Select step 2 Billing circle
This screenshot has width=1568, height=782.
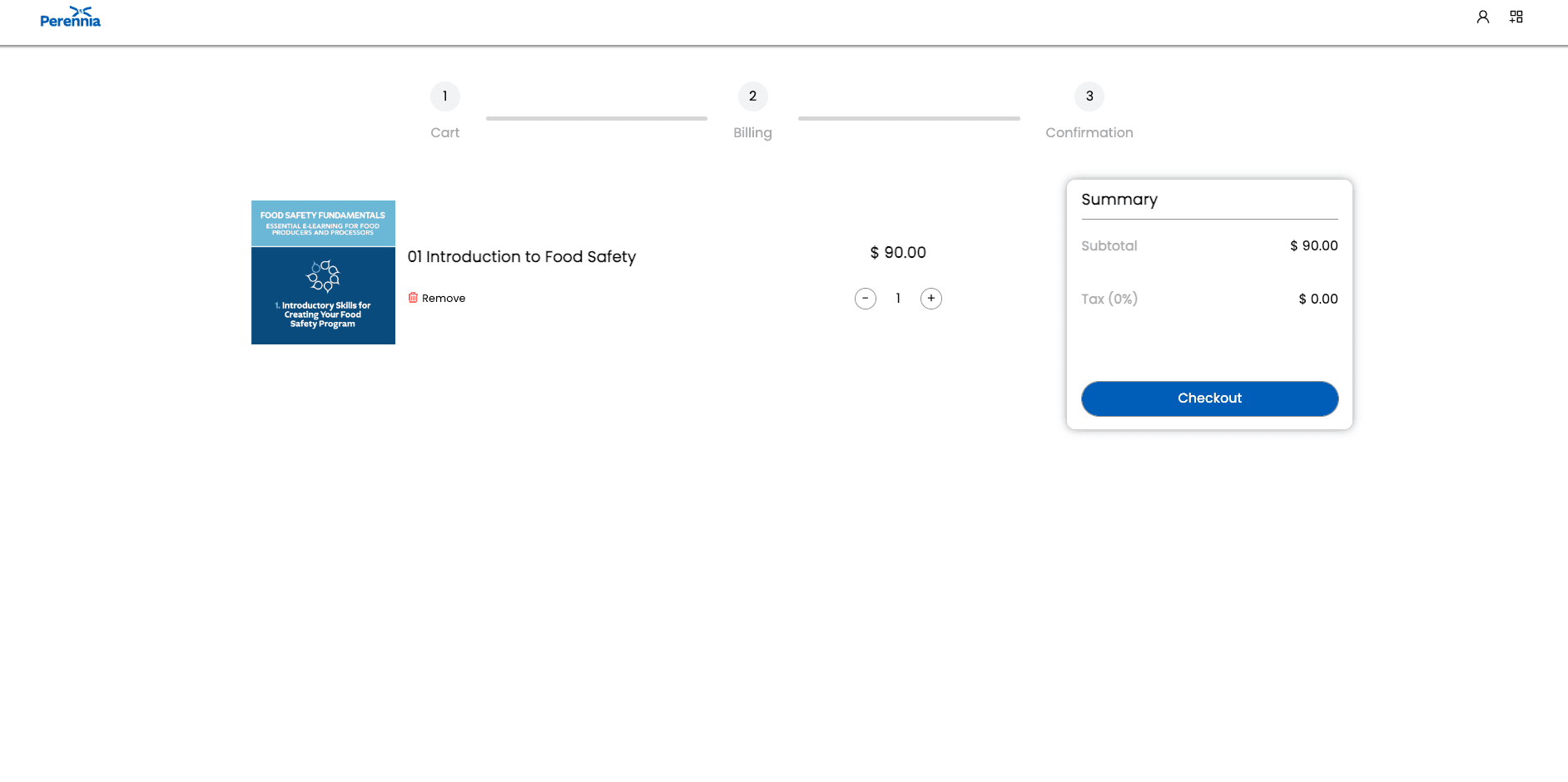pos(753,97)
